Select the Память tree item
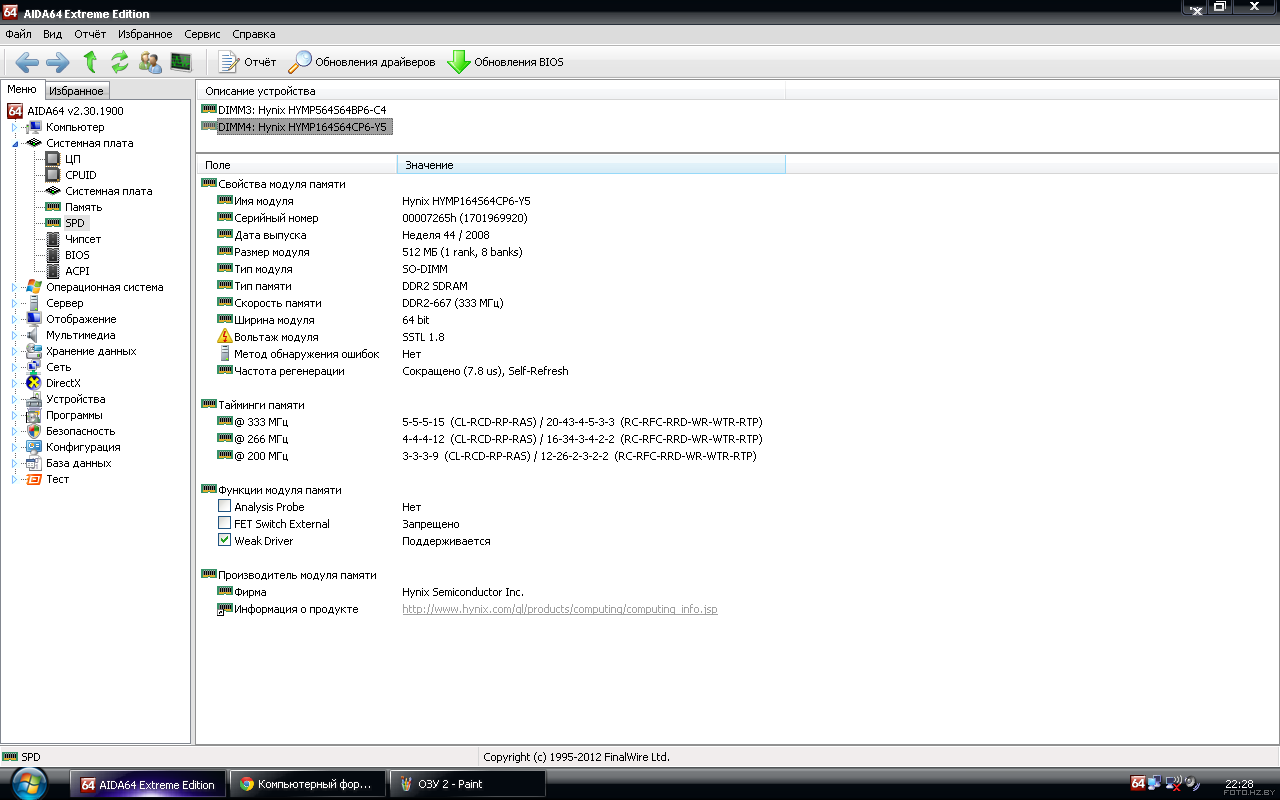This screenshot has height=800, width=1280. [x=83, y=207]
